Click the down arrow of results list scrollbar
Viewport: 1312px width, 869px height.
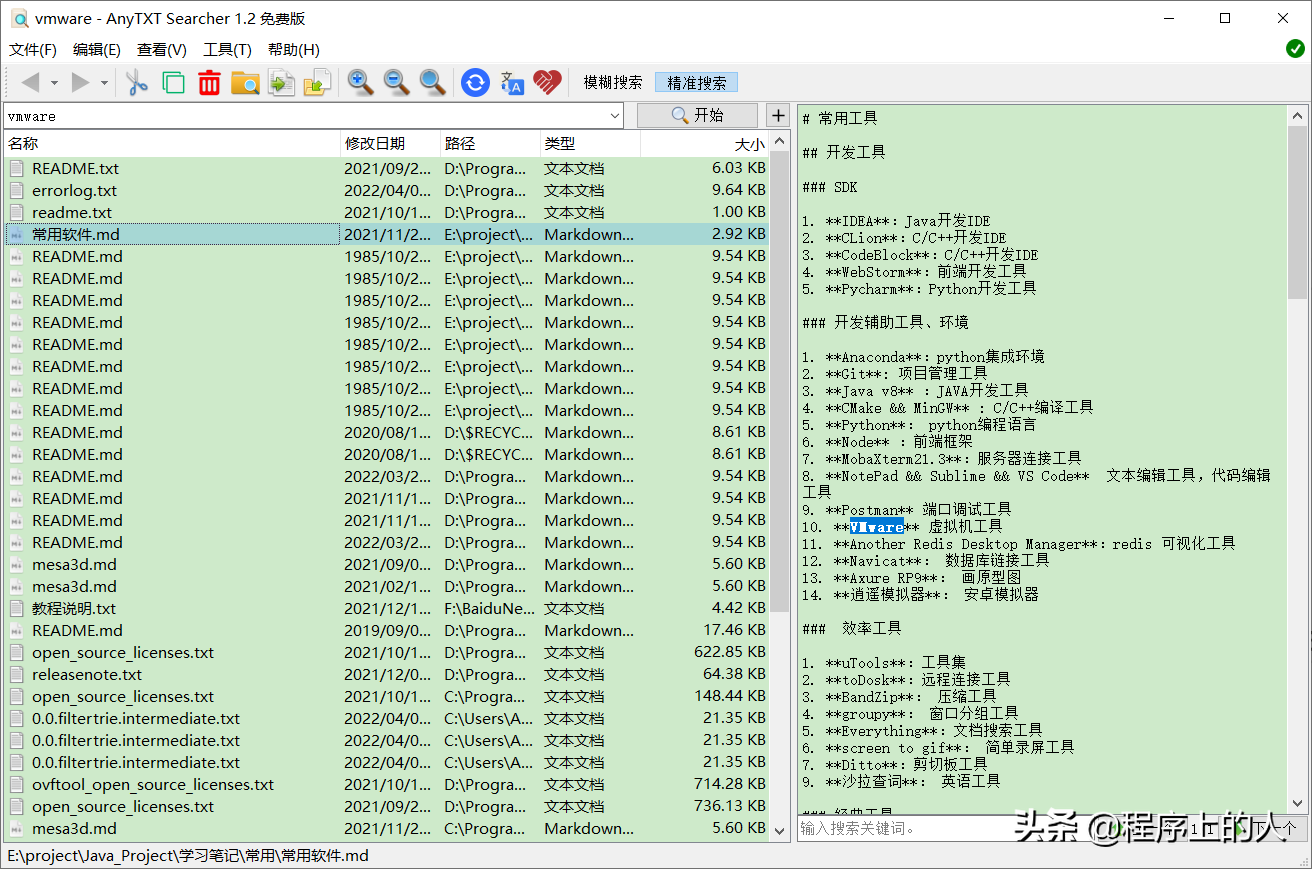pyautogui.click(x=780, y=830)
